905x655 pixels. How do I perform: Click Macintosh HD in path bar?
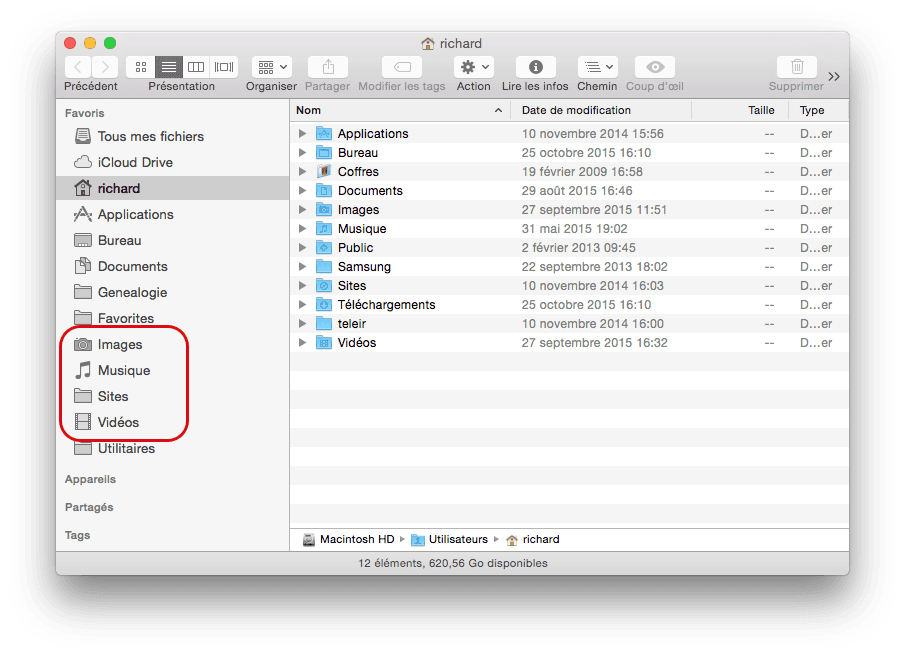349,539
